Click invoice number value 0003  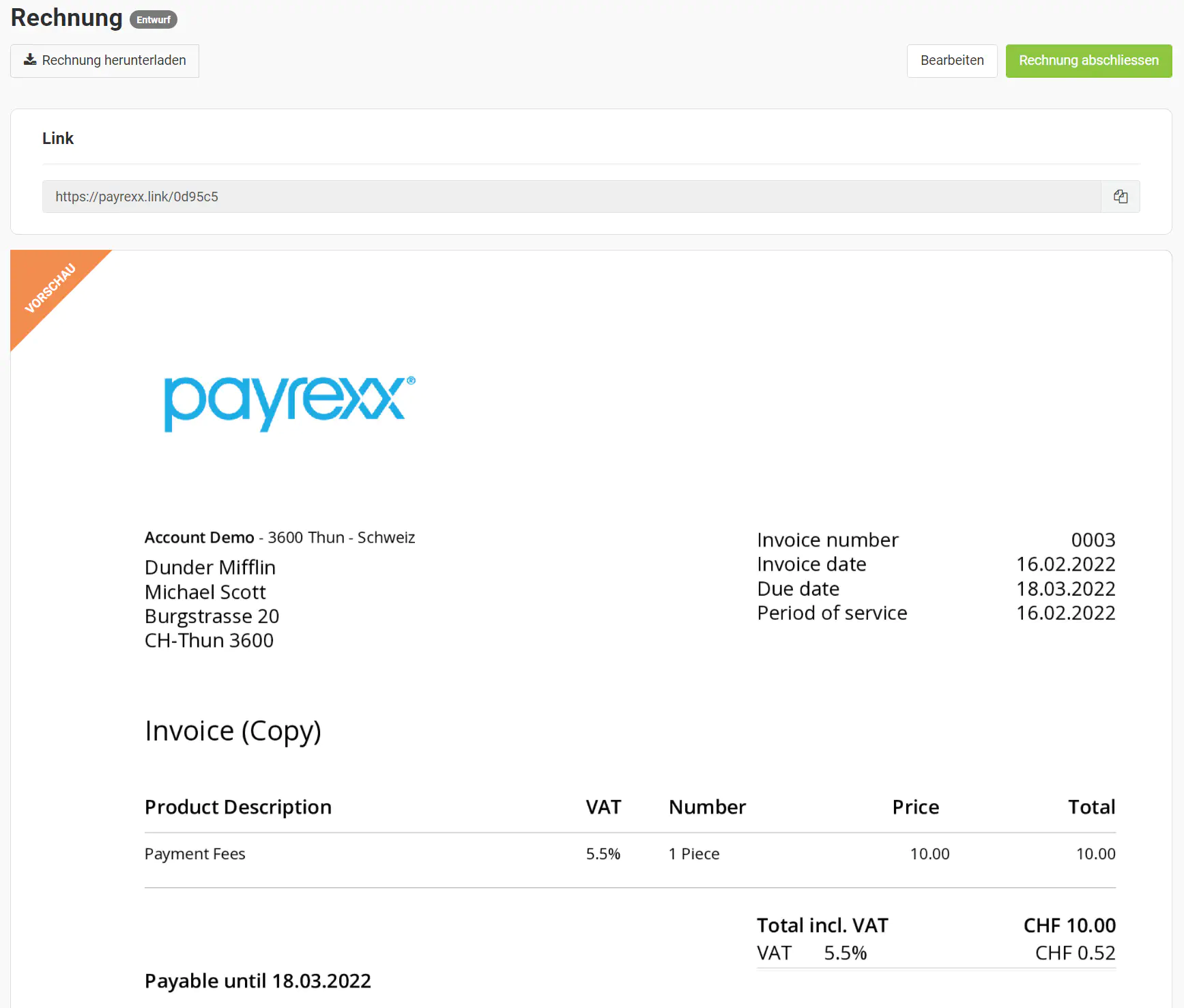(1093, 540)
